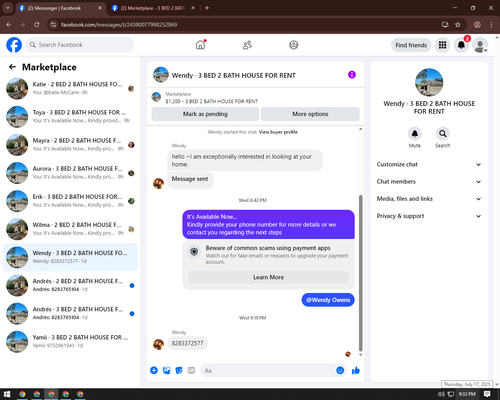
Task: Open the Yamii 3 BED 2 BATH conversation
Action: pos(70,341)
